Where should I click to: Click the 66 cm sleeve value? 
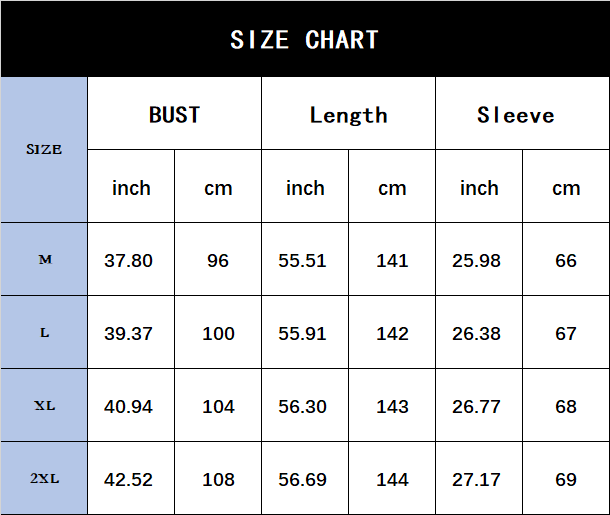[x=566, y=260]
